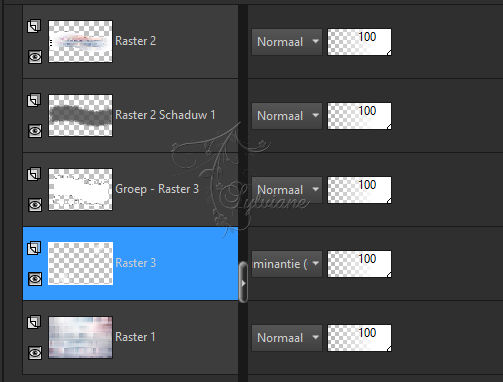Select the Raster 2 layer name
This screenshot has height=382, width=503.
click(x=135, y=41)
